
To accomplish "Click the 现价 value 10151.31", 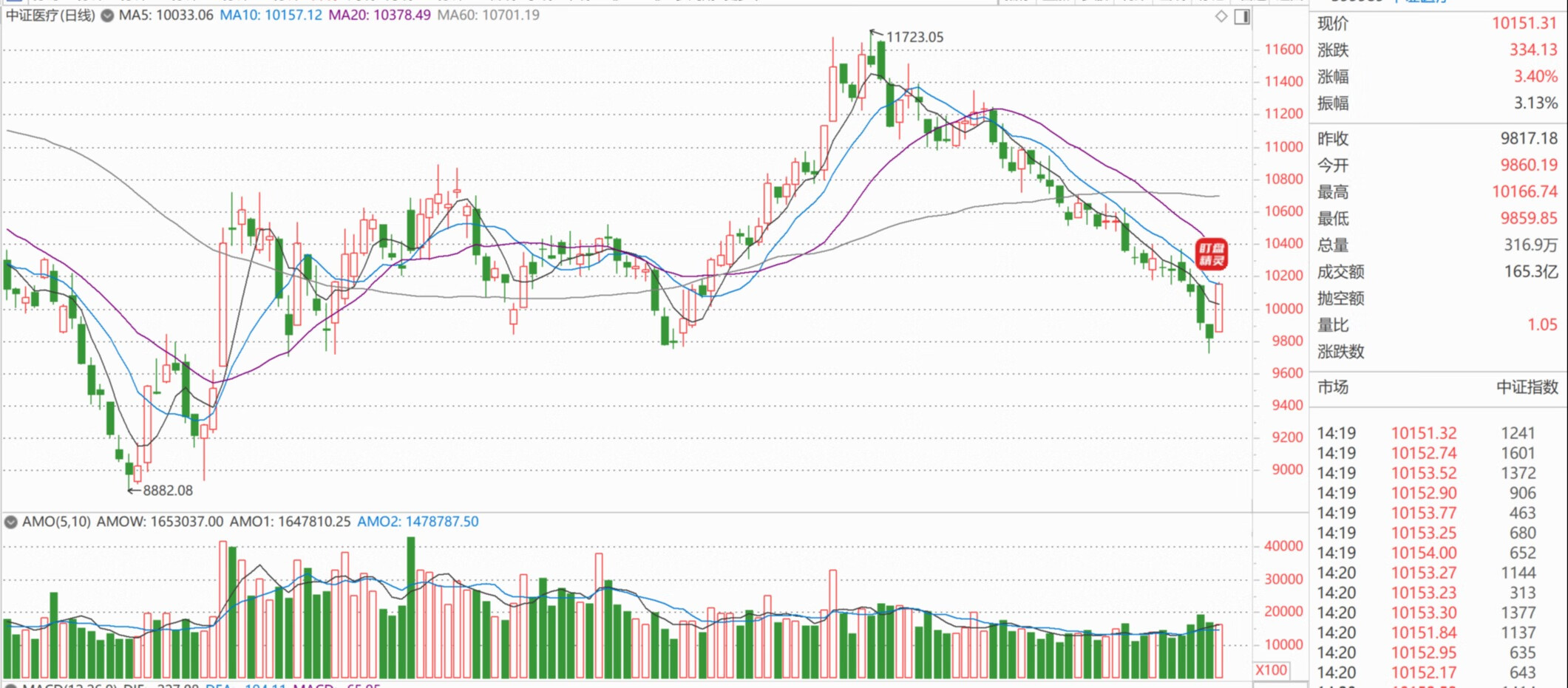I will 1524,24.
